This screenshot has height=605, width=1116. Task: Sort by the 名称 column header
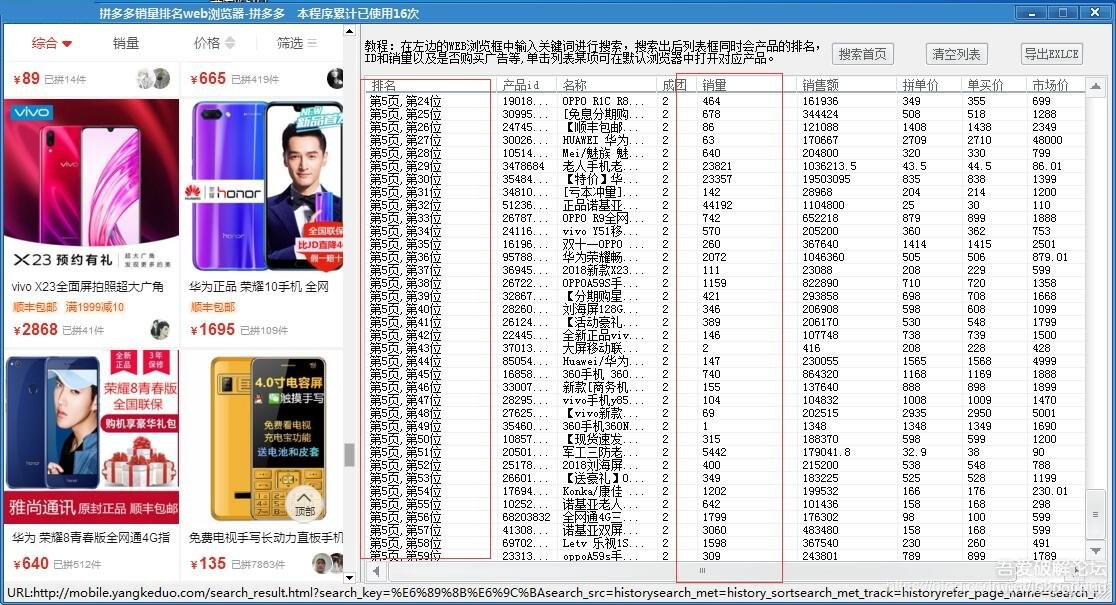pyautogui.click(x=606, y=85)
